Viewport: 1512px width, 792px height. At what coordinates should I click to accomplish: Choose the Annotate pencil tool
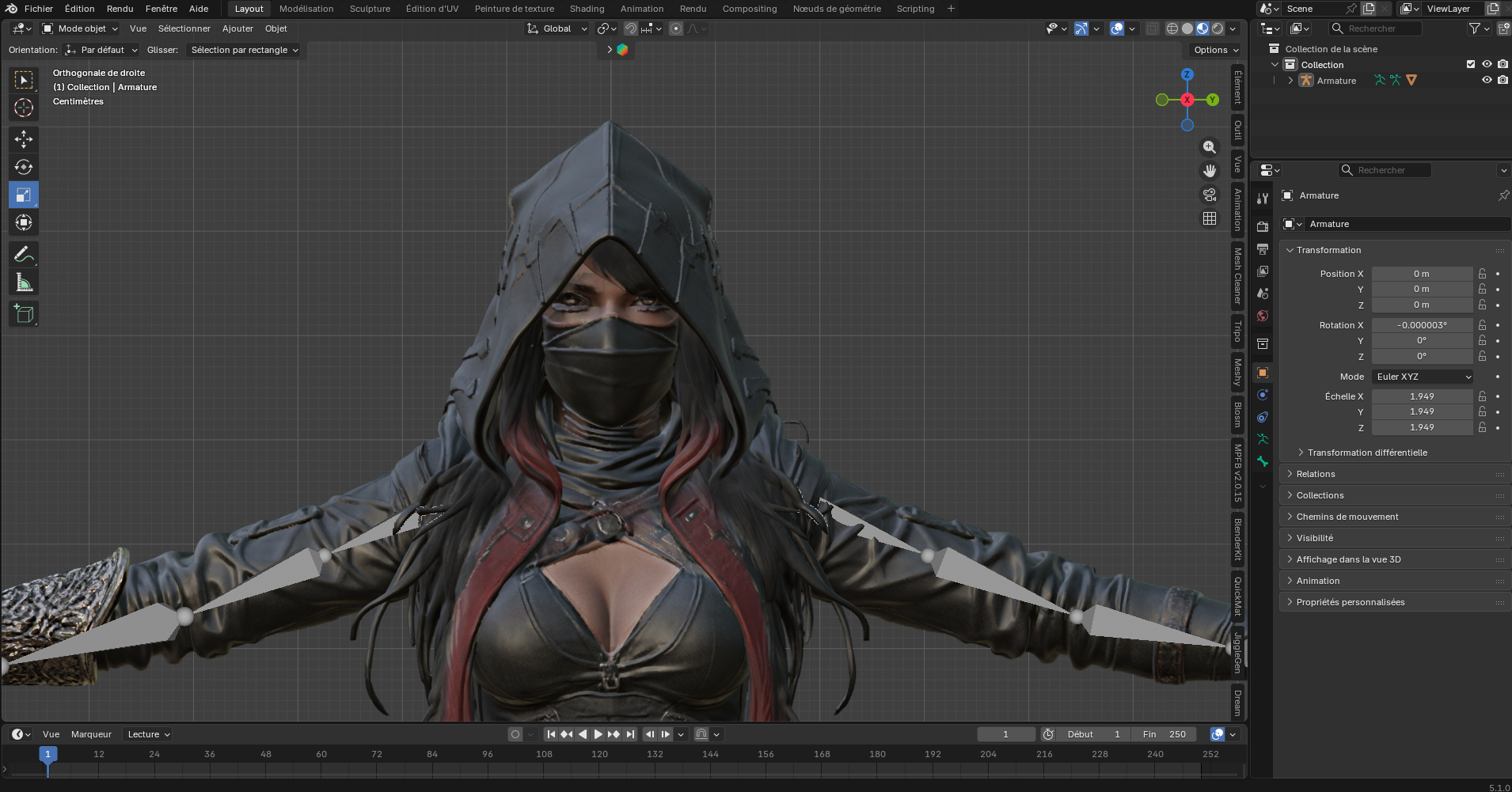tap(24, 255)
